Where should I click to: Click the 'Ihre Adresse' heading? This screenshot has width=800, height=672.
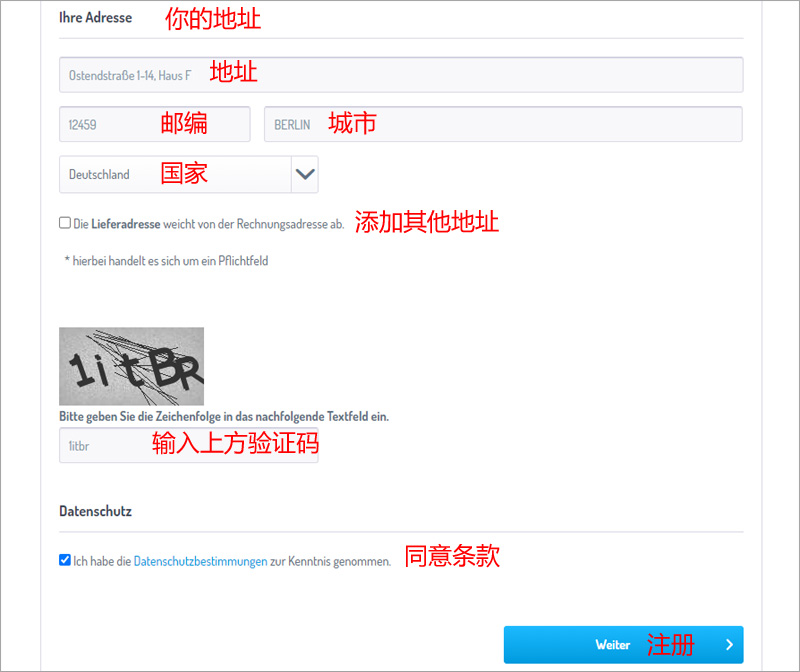coord(95,17)
